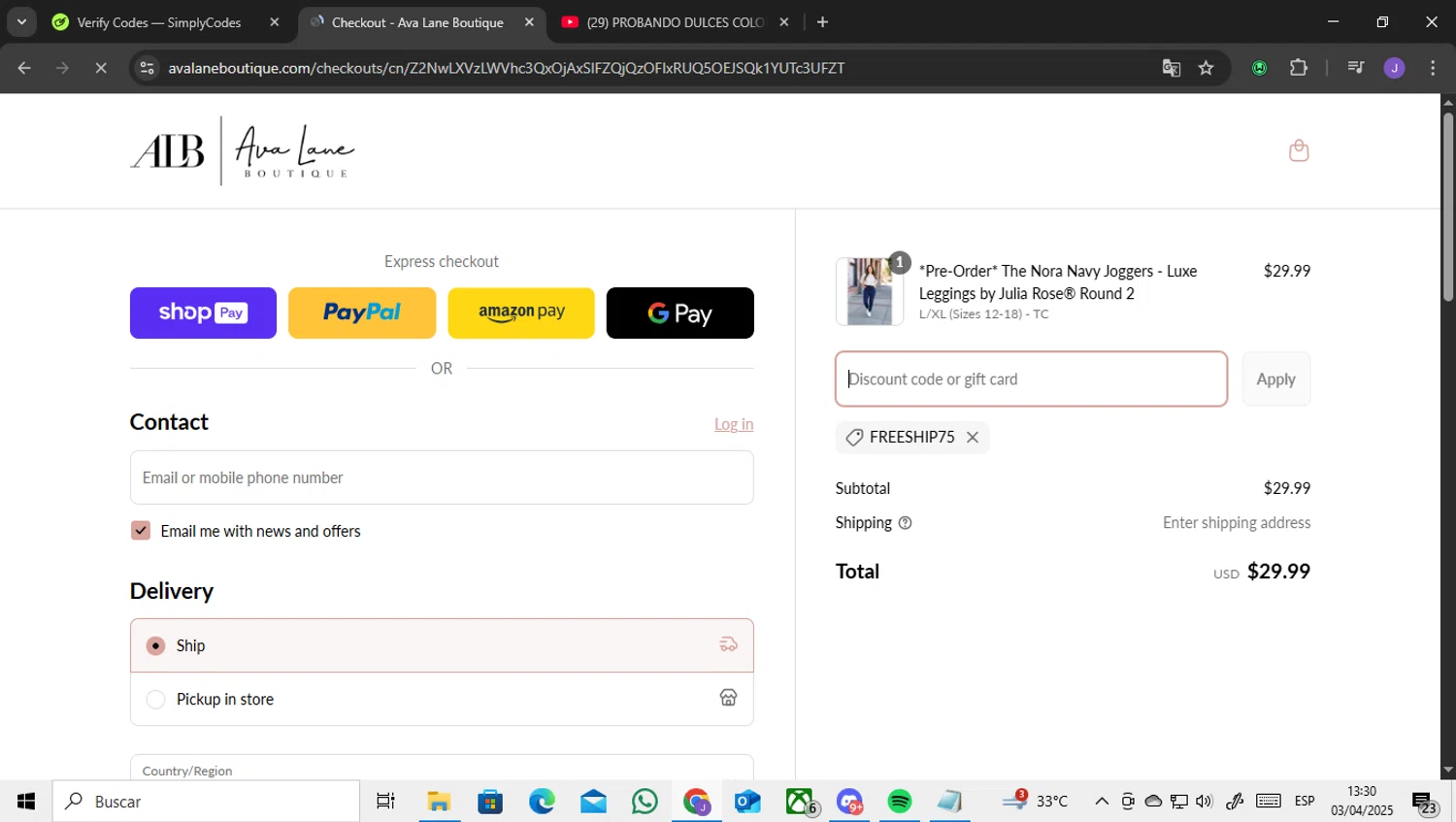This screenshot has width=1456, height=822.
Task: Open the Country/Region dropdown
Action: (442, 768)
